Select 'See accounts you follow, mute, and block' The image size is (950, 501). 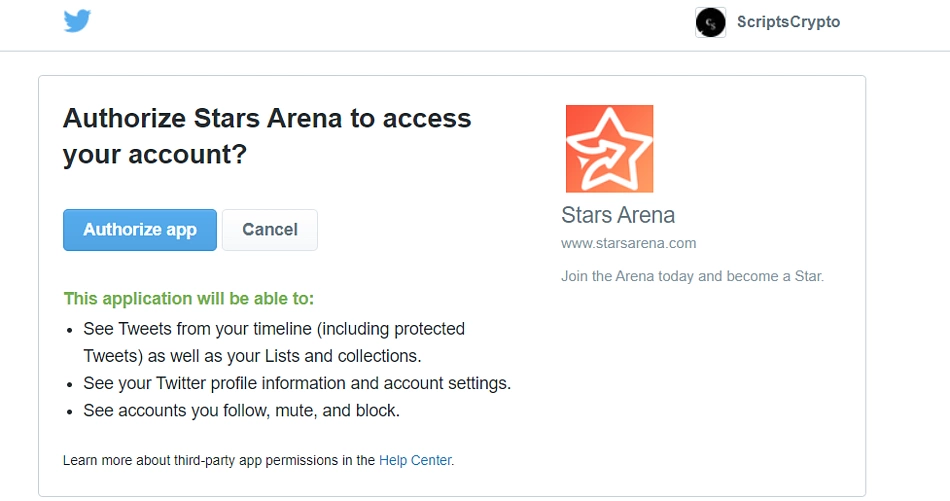(x=242, y=411)
